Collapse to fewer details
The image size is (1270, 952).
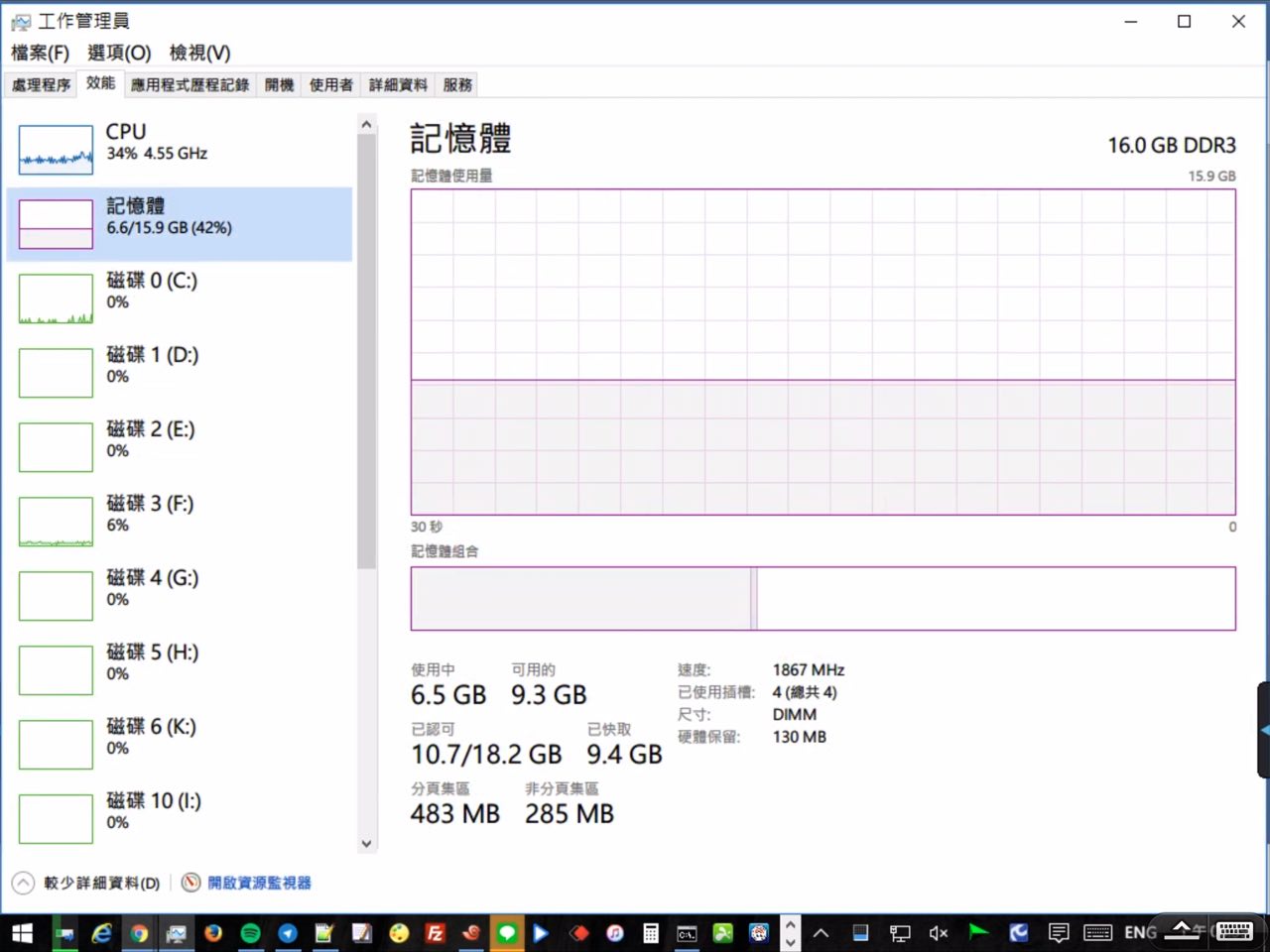pyautogui.click(x=87, y=883)
